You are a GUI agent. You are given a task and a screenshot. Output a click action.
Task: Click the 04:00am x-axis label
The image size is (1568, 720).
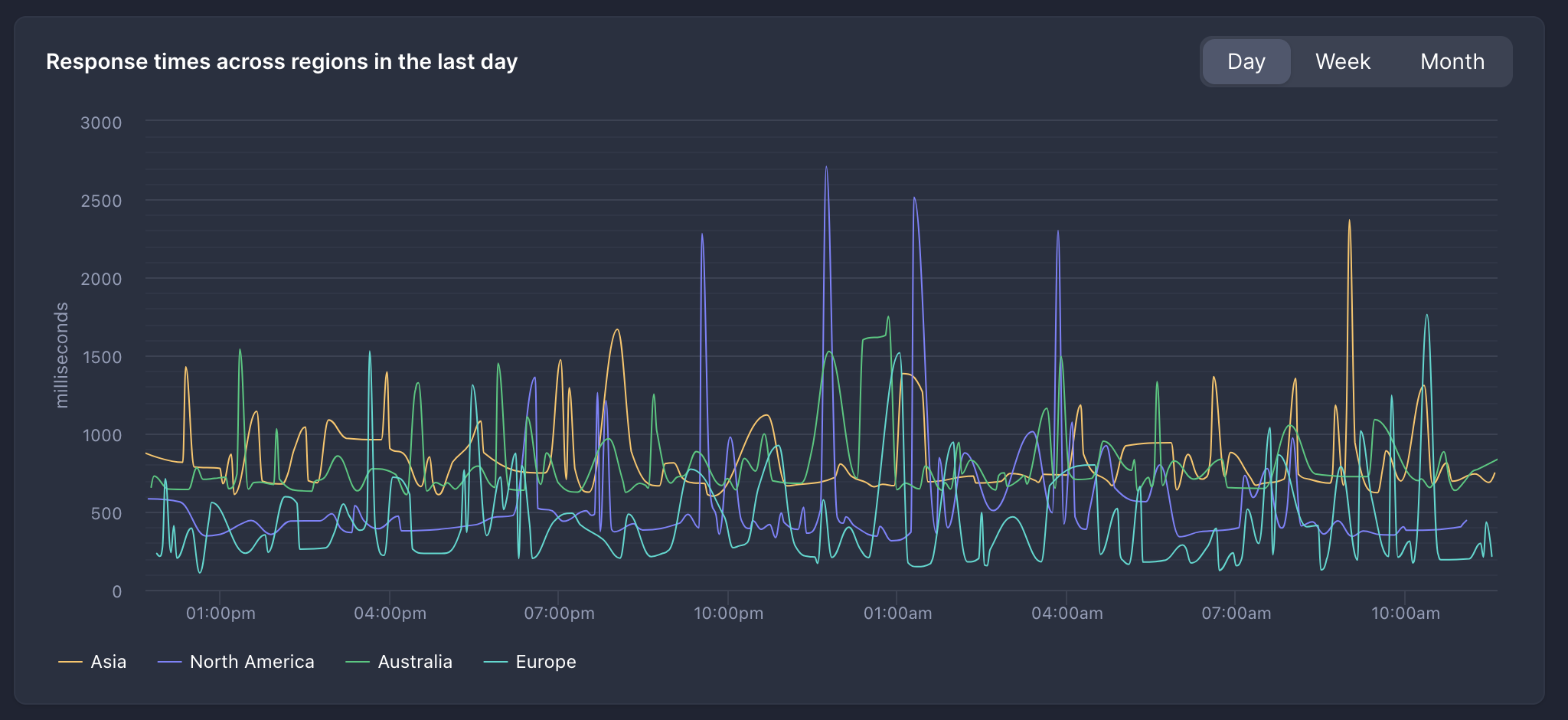[x=1067, y=614]
